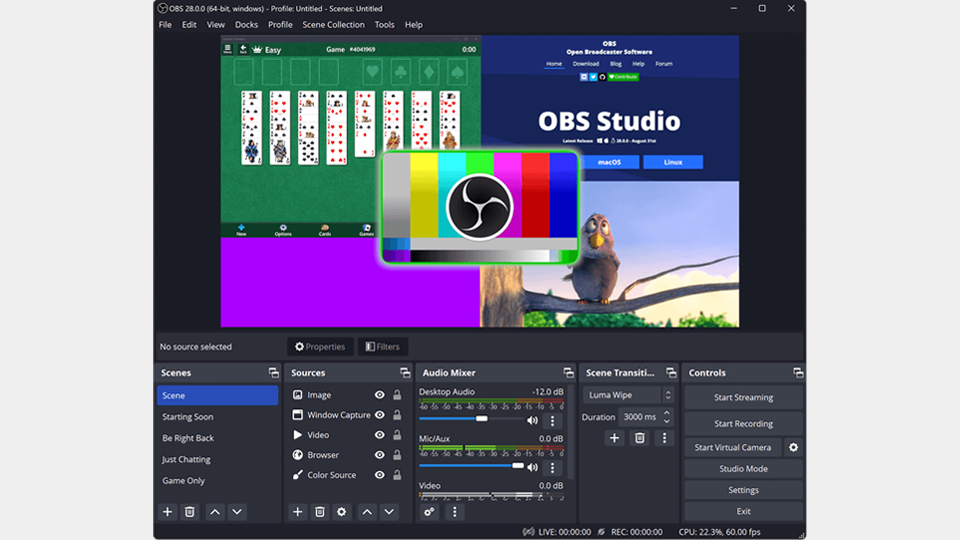Open Desktop Audio three-dot options
The image size is (960, 540).
[x=552, y=421]
